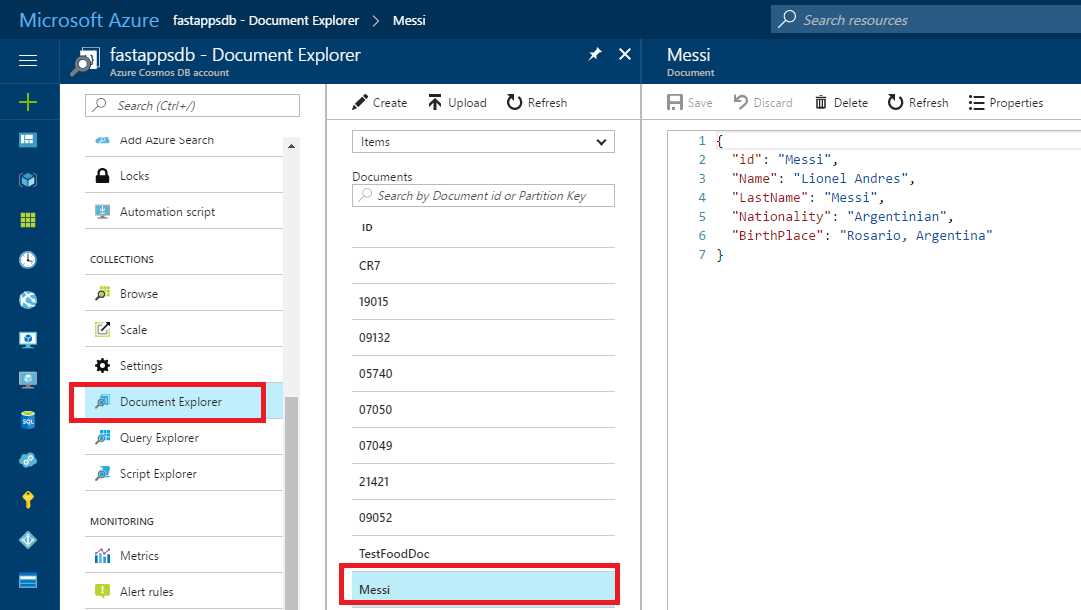Open the SQL databases icon in rail
This screenshot has width=1081, height=610.
coord(28,420)
